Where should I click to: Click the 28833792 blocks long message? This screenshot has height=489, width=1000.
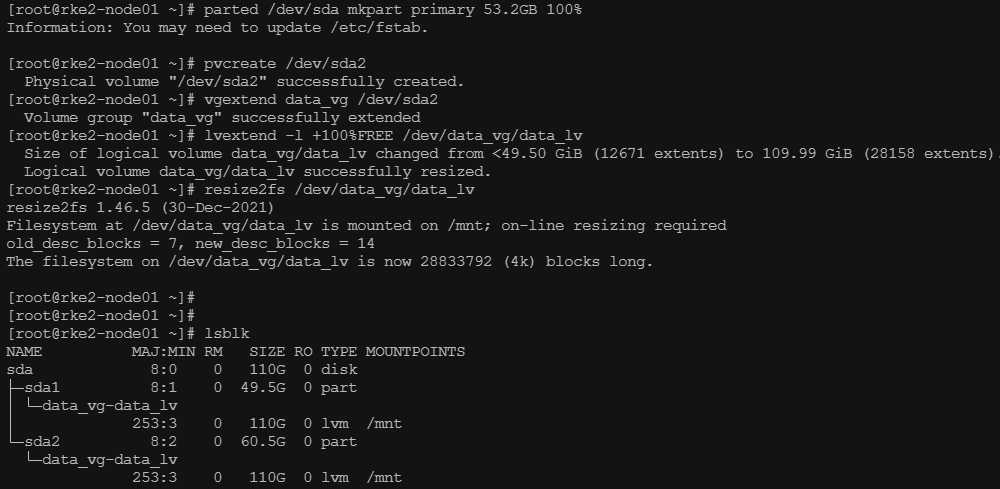[329, 261]
